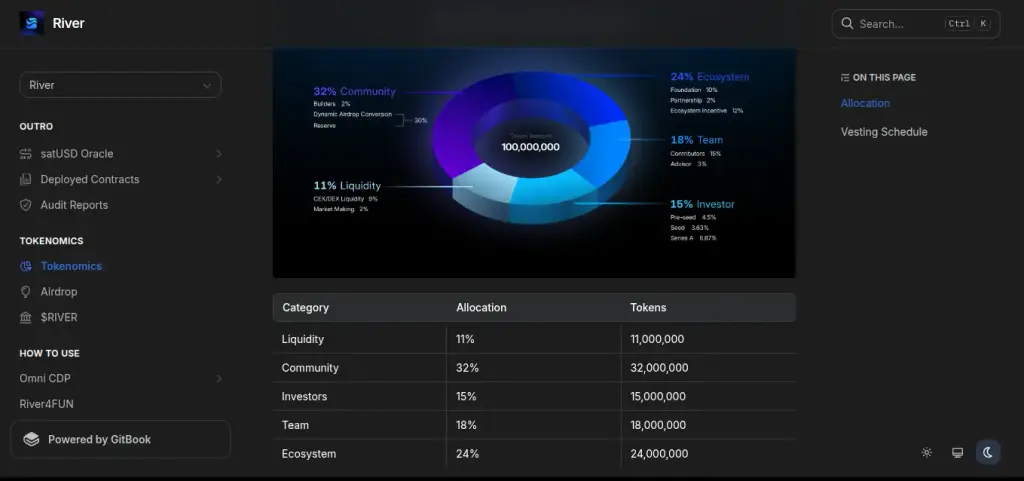
Task: Click the Tokens column header
Action: [648, 307]
